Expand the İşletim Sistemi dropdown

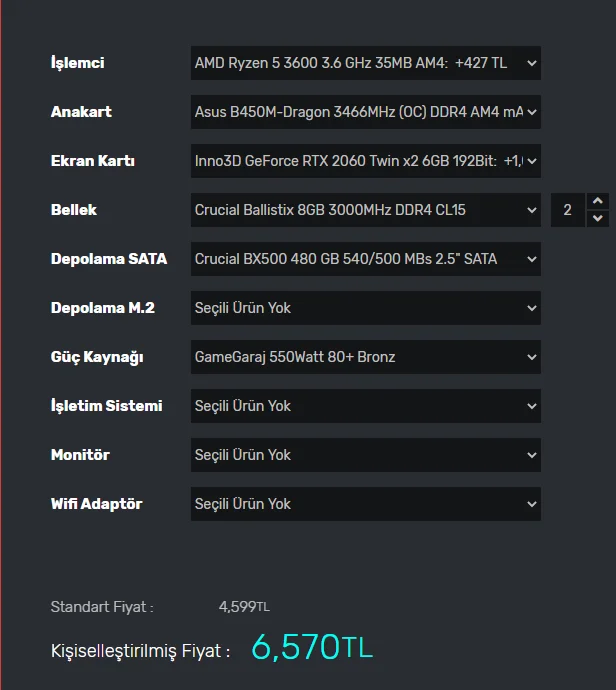click(366, 406)
